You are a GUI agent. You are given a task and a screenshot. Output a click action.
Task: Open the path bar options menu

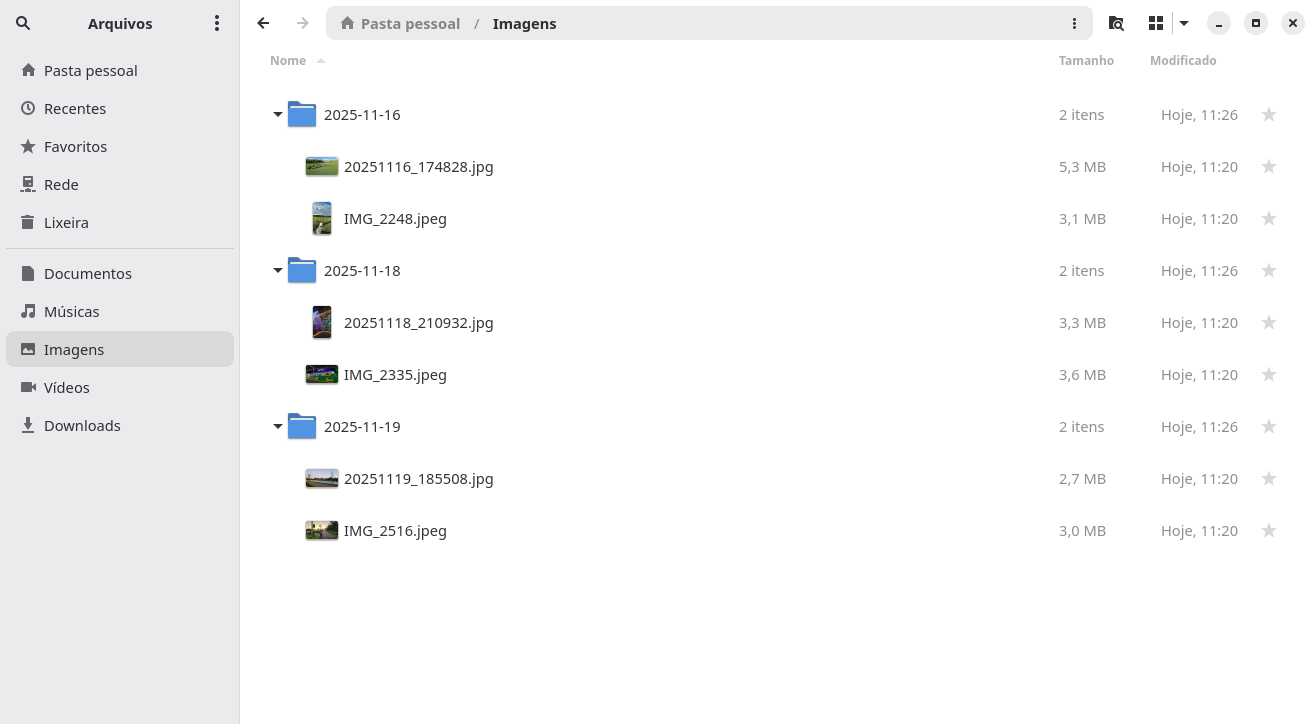tap(1074, 23)
